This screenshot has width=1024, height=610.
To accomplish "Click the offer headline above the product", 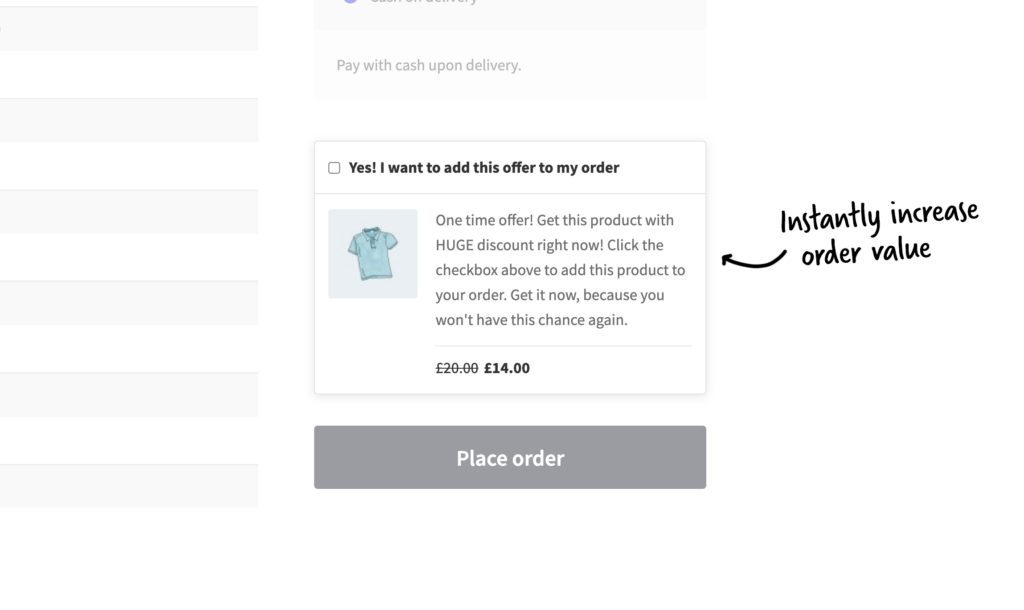I will click(x=482, y=167).
